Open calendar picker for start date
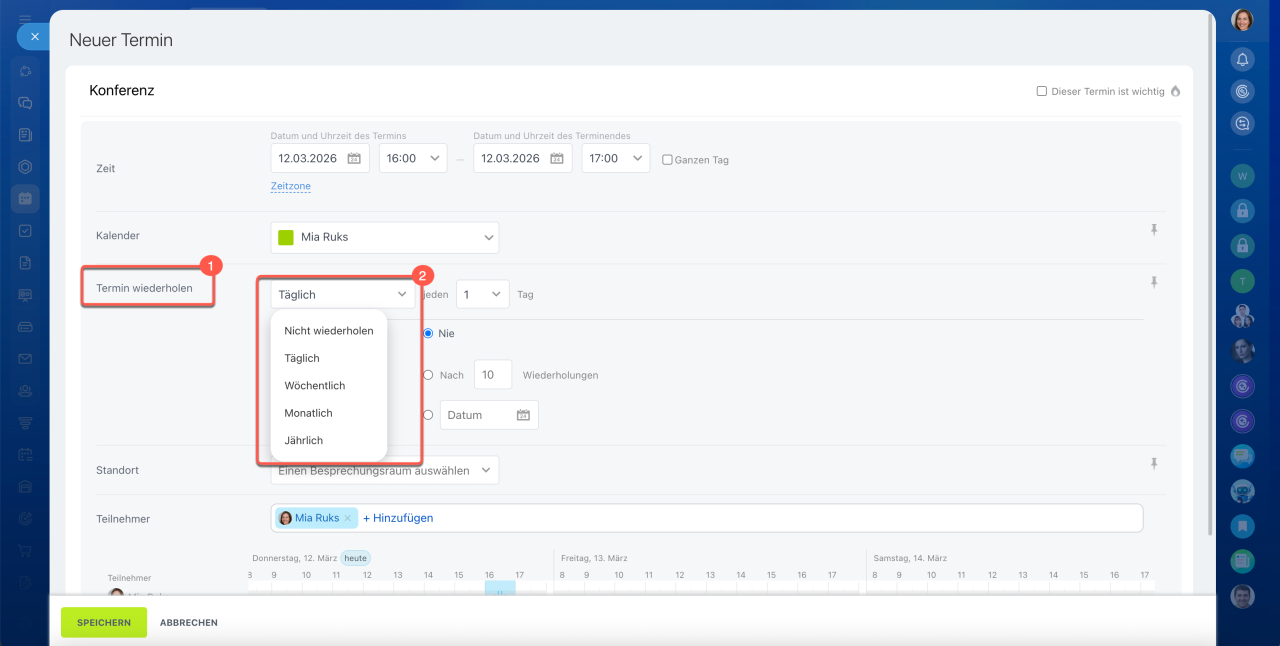This screenshot has width=1280, height=646. pyautogui.click(x=354, y=158)
